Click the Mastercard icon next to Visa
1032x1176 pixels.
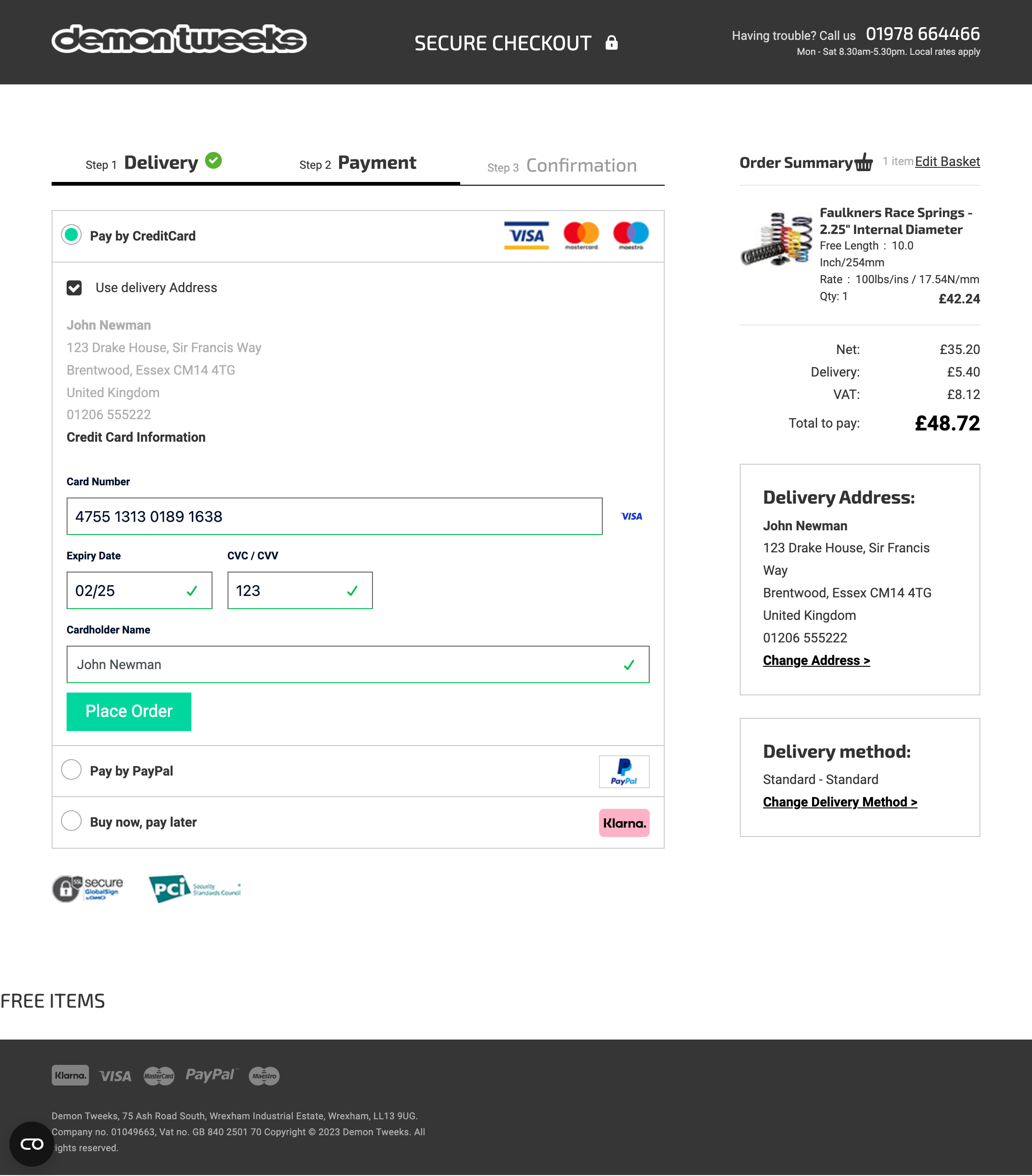581,235
